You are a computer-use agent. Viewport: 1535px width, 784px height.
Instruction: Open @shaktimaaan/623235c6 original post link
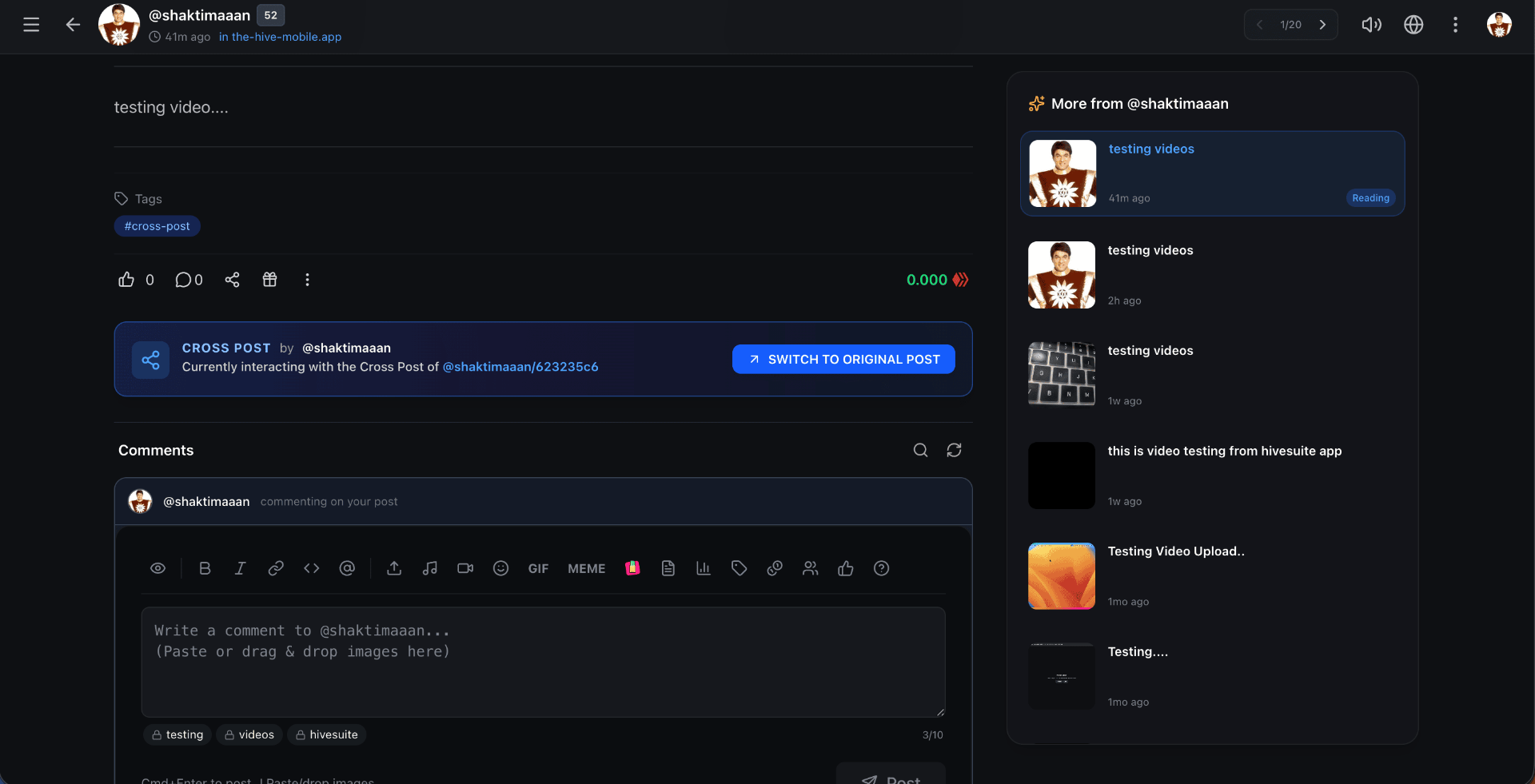pos(520,367)
